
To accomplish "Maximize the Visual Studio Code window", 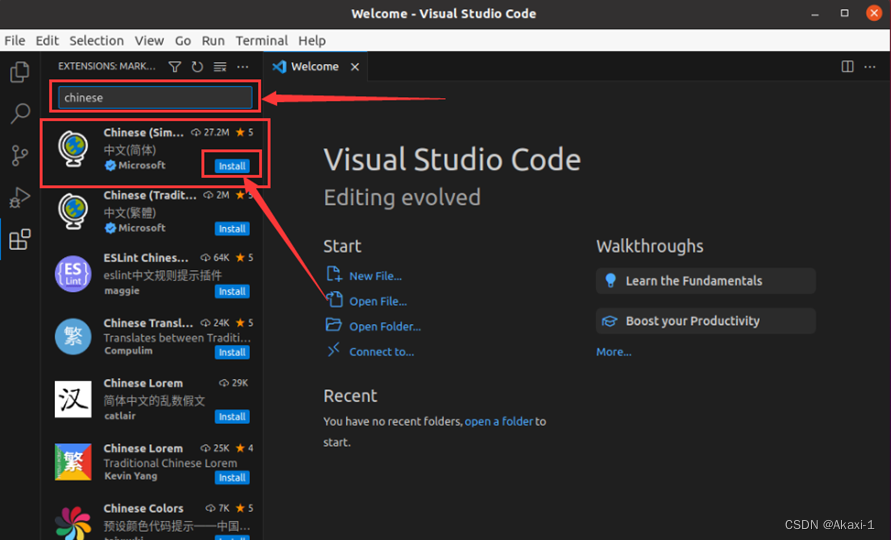I will (844, 13).
